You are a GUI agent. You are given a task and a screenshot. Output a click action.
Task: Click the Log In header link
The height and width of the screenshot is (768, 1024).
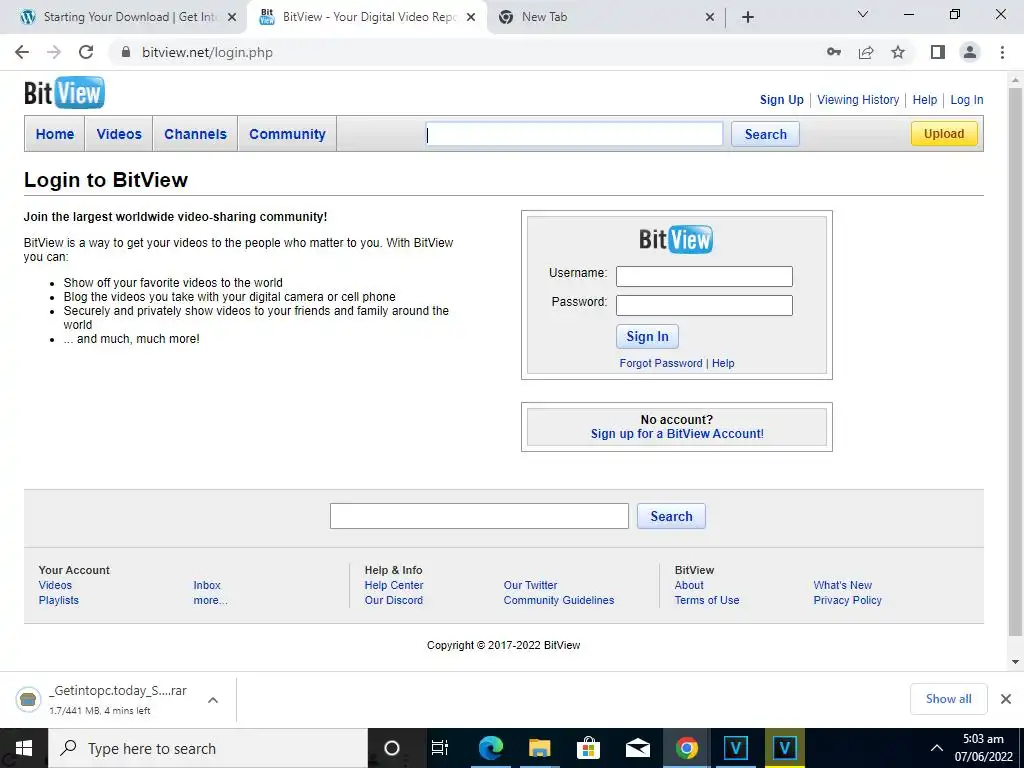pyautogui.click(x=967, y=100)
